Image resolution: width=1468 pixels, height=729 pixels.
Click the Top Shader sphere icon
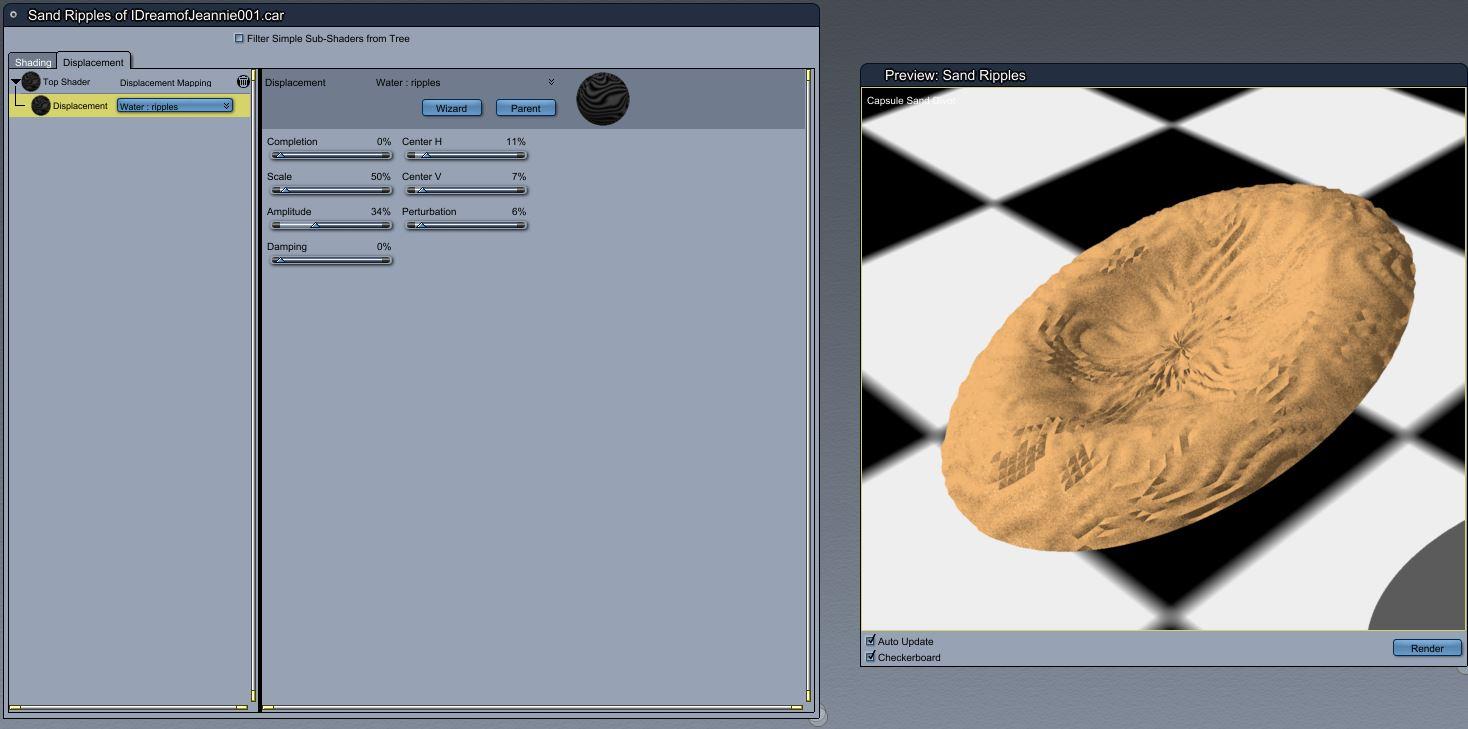click(x=31, y=82)
